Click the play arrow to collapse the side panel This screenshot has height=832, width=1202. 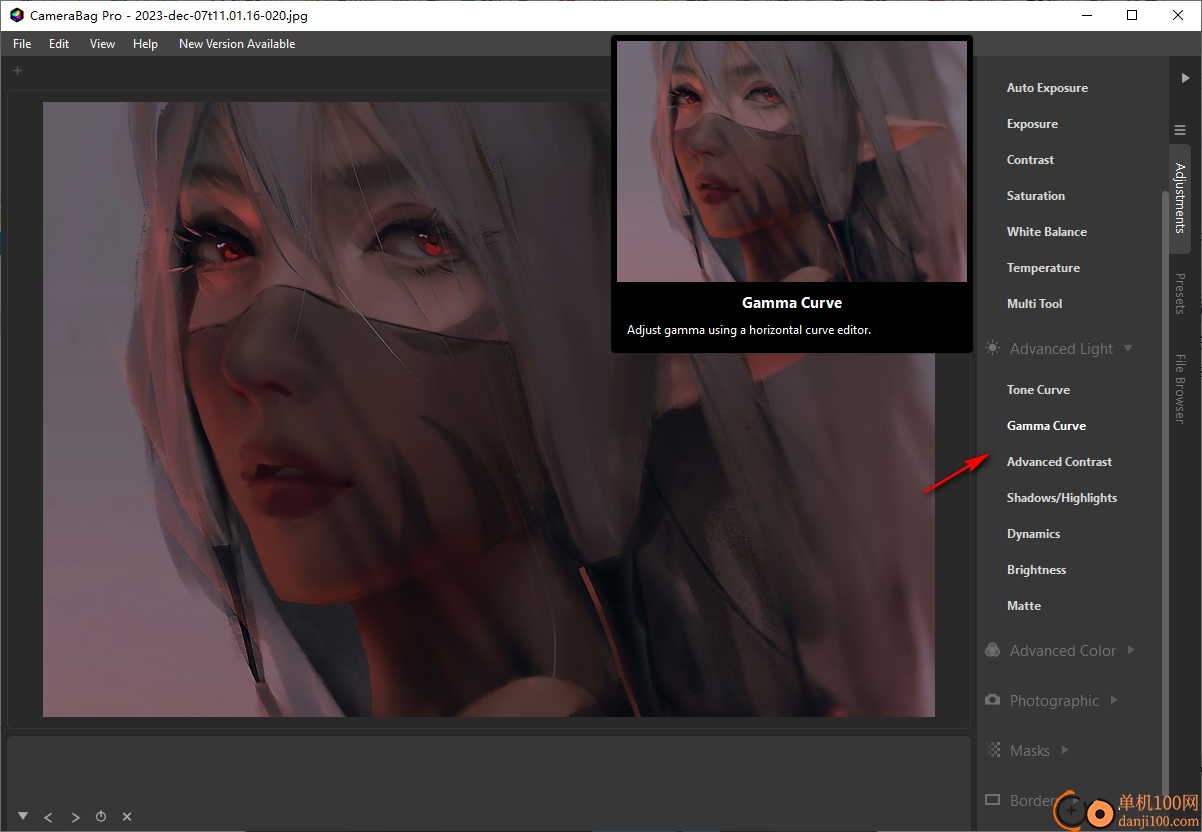pos(1185,77)
